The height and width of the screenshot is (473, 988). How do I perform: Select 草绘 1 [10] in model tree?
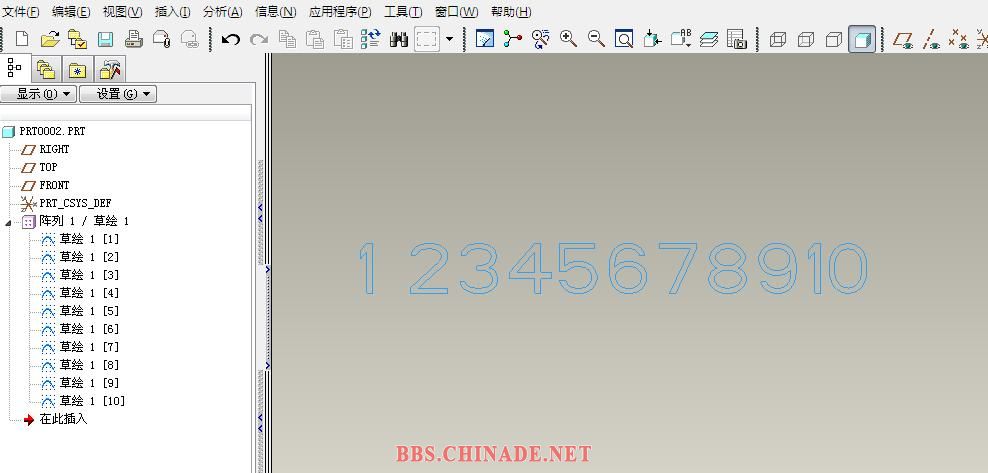[x=92, y=401]
